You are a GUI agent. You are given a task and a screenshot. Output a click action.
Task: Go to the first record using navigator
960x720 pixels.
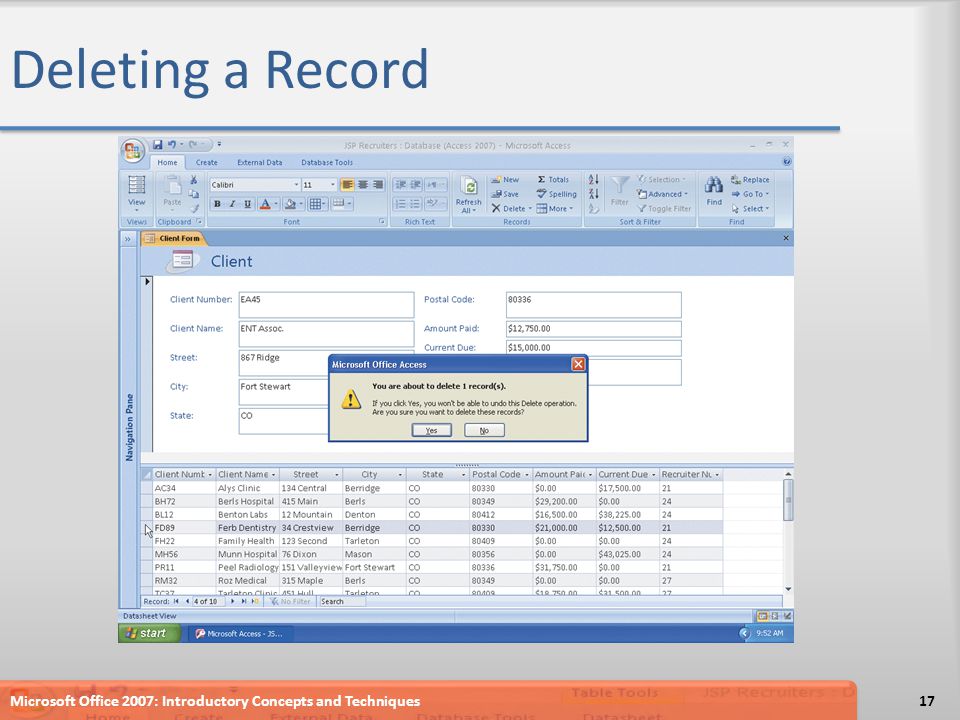point(176,601)
